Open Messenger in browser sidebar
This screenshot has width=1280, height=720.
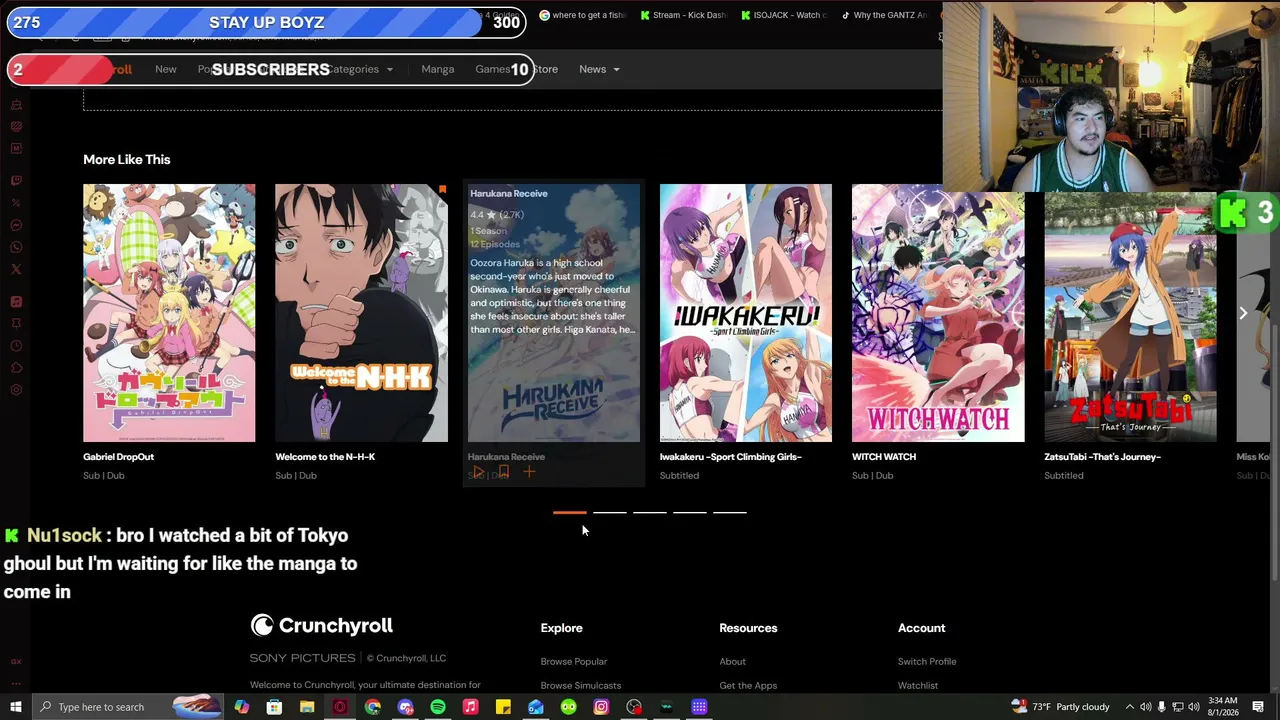[x=16, y=225]
